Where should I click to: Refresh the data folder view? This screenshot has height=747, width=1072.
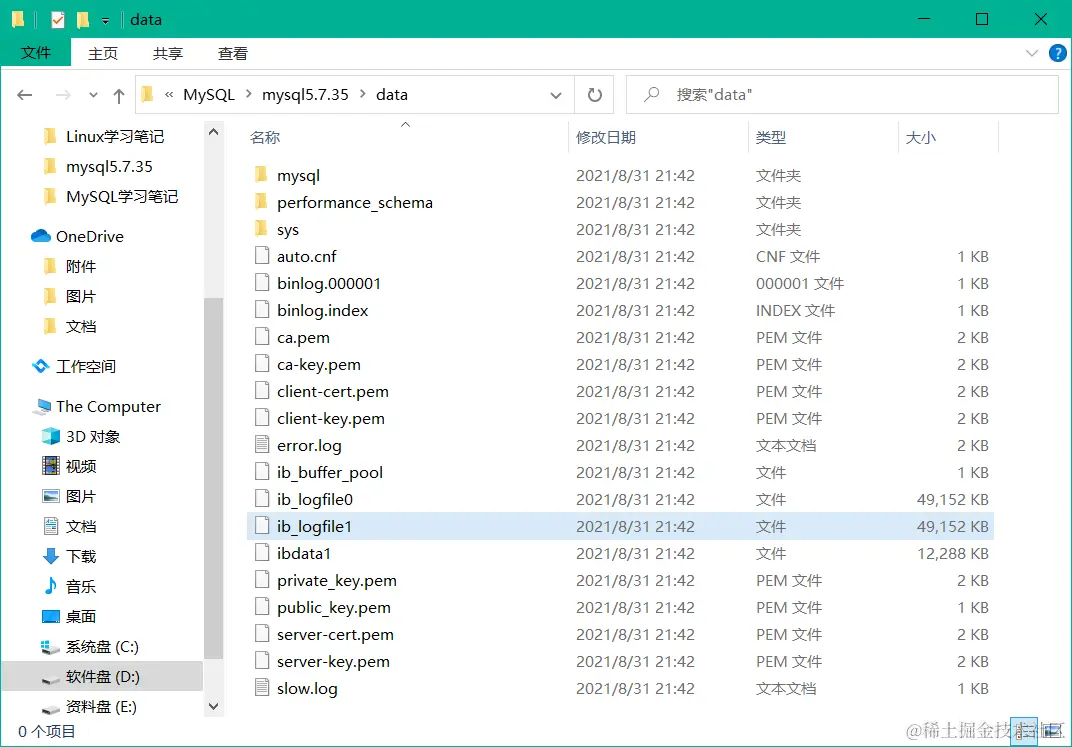[x=595, y=94]
